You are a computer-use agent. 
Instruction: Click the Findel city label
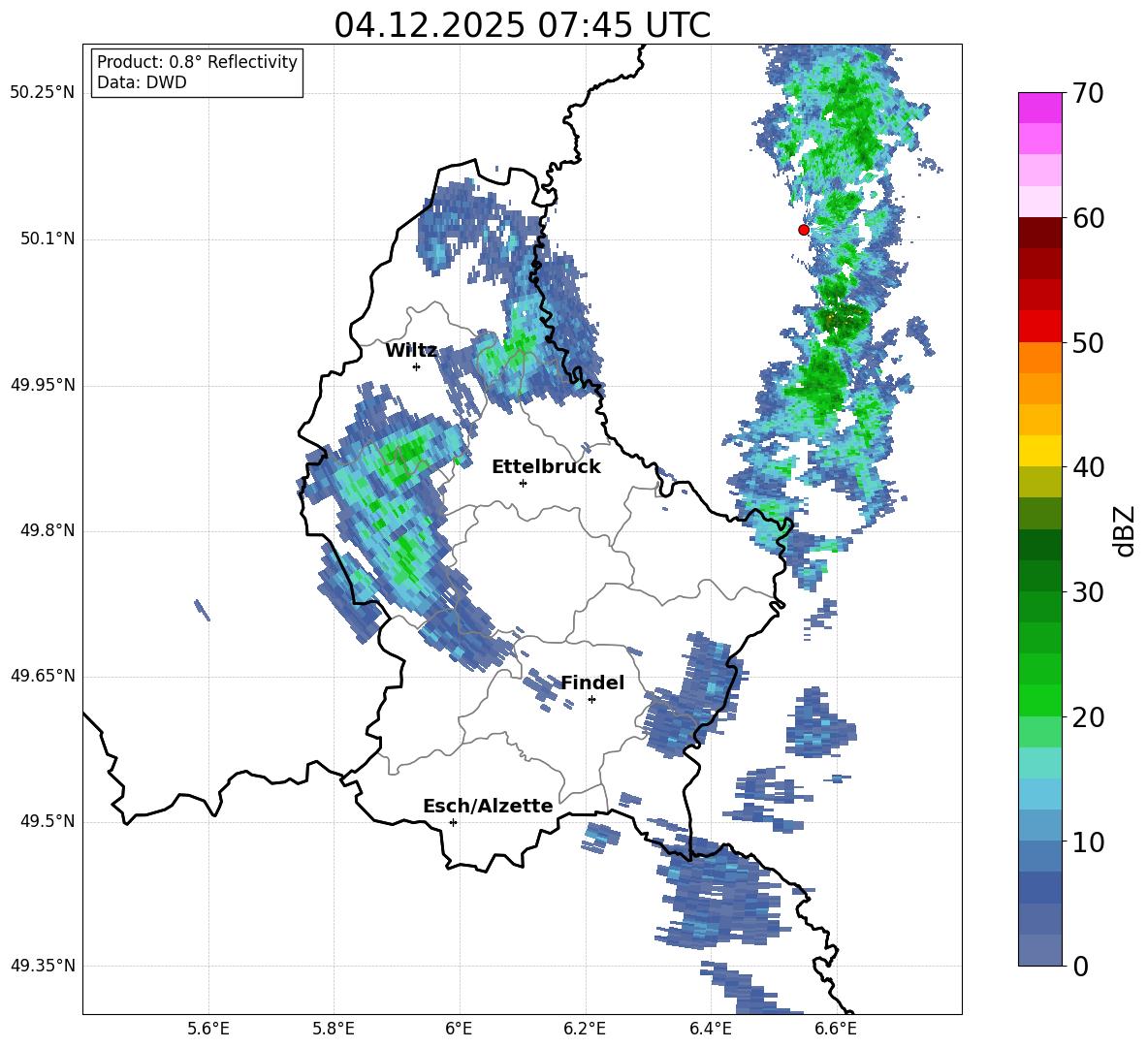[592, 683]
